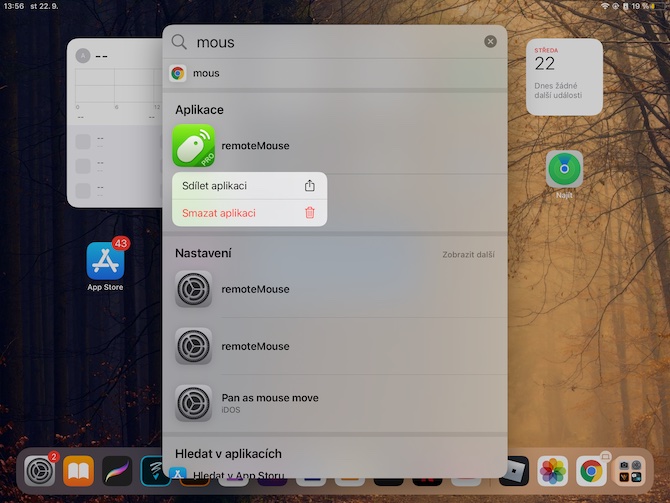Launch Procreate from the dock
Image resolution: width=670 pixels, height=503 pixels.
pyautogui.click(x=117, y=471)
